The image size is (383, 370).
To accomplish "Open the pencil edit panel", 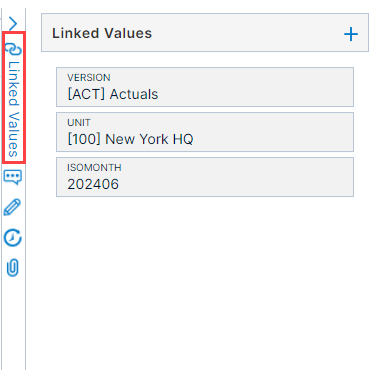I will [12, 207].
